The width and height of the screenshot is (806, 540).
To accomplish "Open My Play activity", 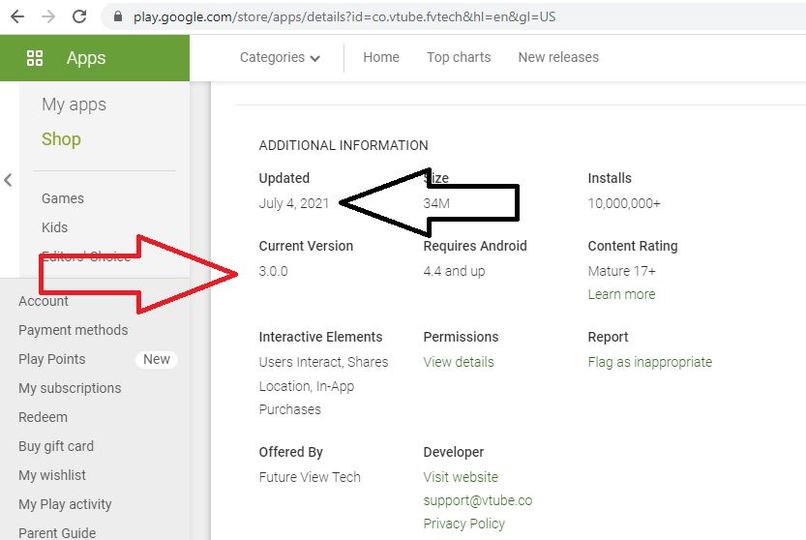I will 65,504.
